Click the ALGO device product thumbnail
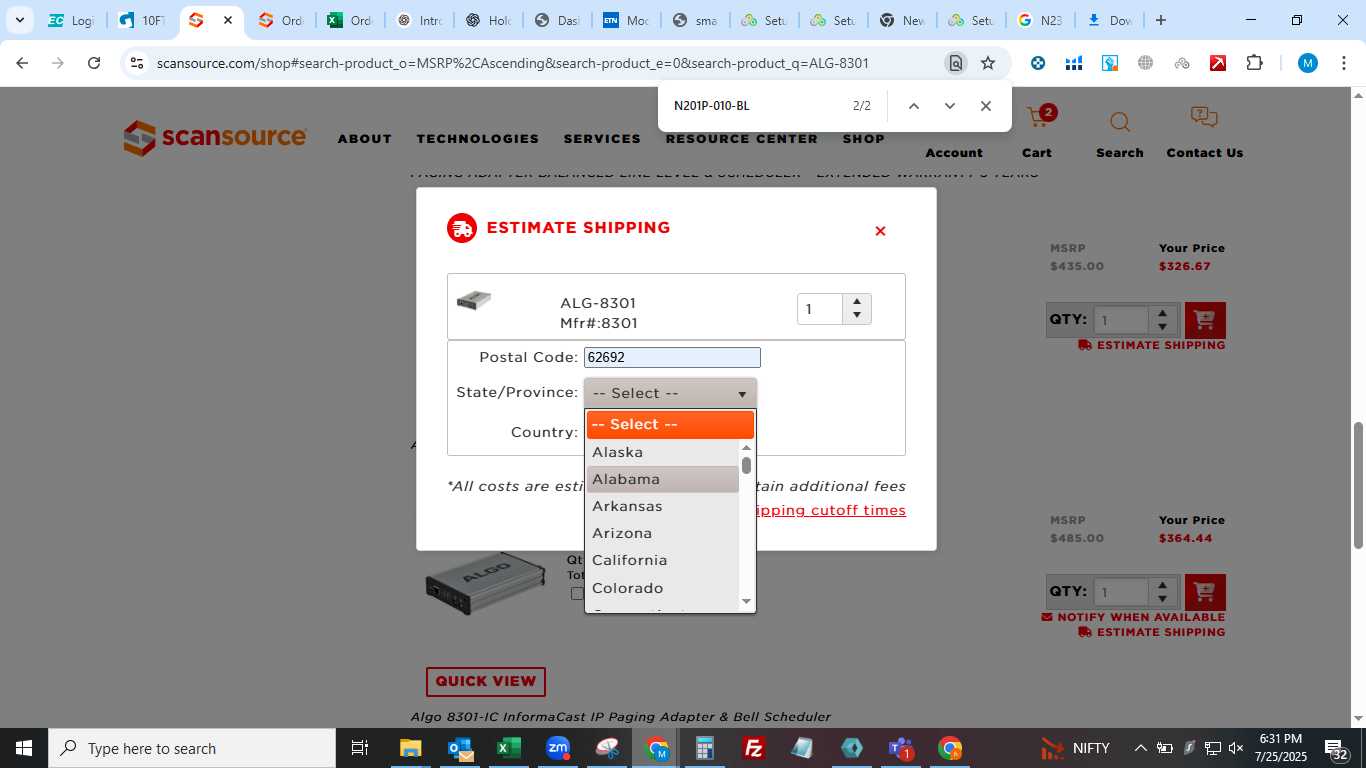This screenshot has width=1366, height=768. pyautogui.click(x=485, y=582)
